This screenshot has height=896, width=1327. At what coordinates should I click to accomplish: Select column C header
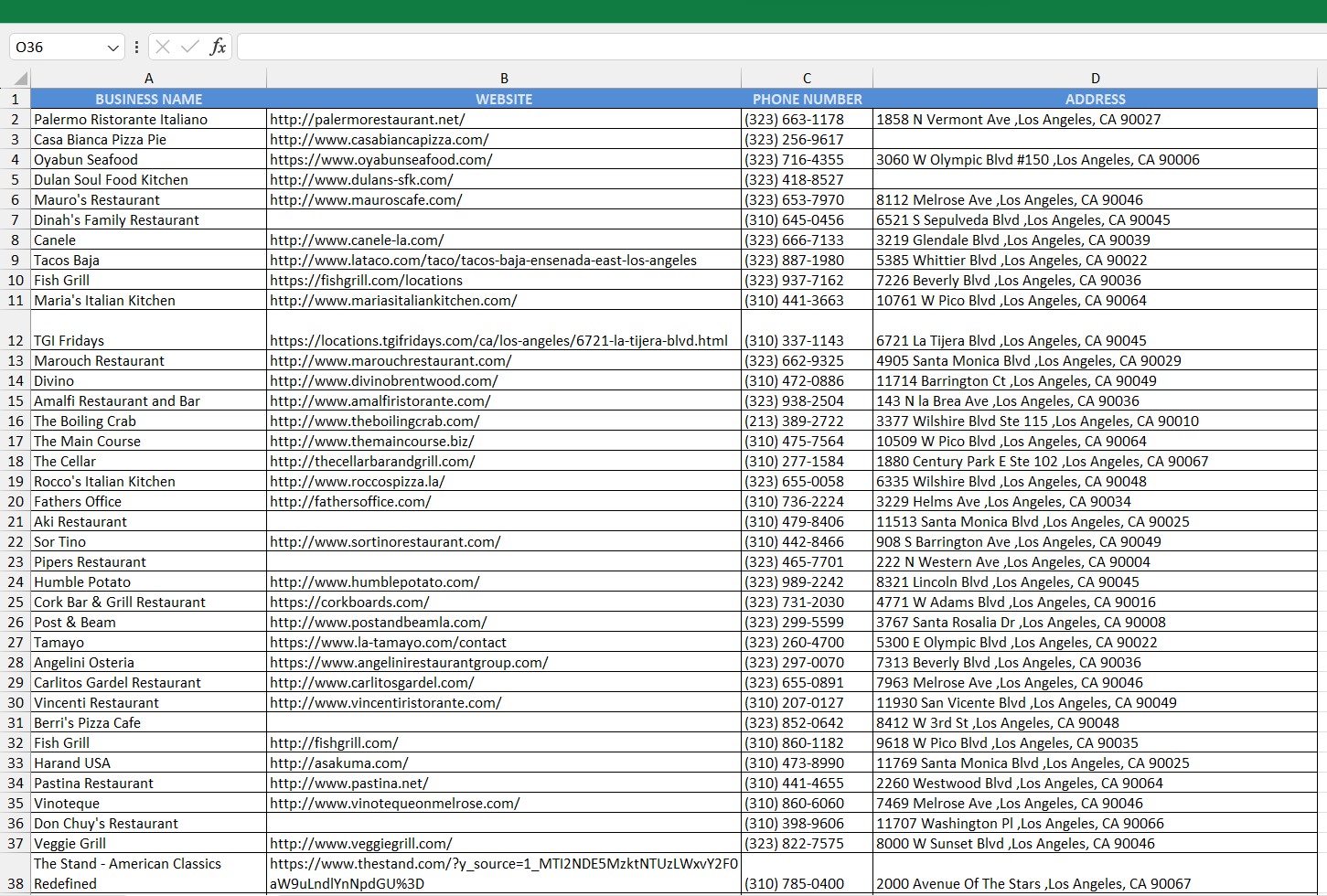[808, 79]
